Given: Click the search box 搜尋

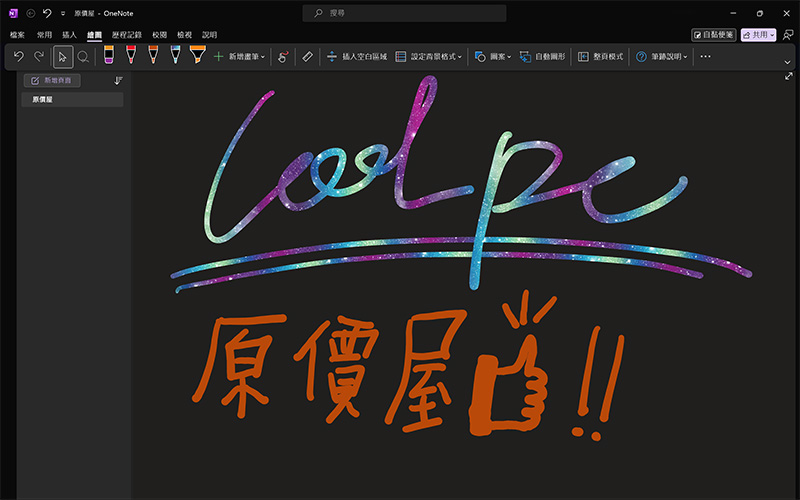Looking at the screenshot, I should click(x=404, y=13).
